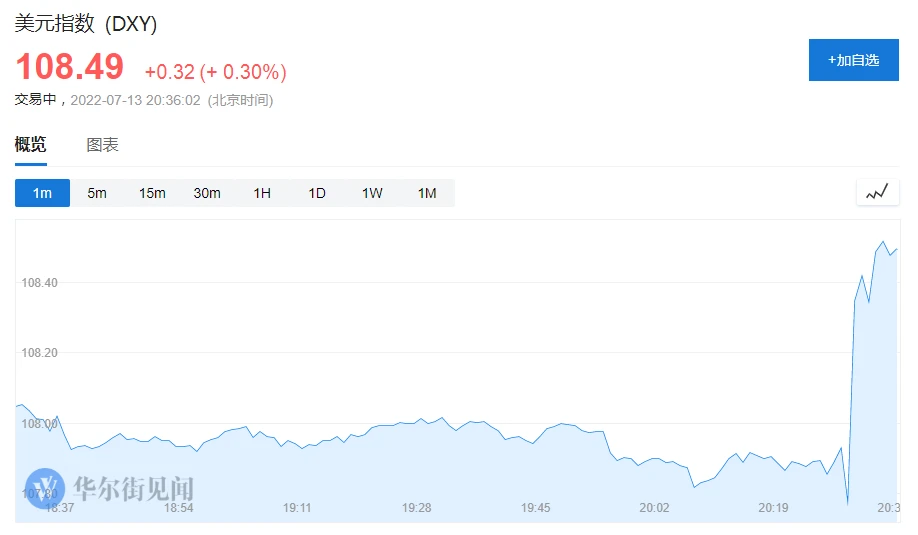This screenshot has height=535, width=918.
Task: Click the 美元指数 (DXY) title
Action: point(86,23)
